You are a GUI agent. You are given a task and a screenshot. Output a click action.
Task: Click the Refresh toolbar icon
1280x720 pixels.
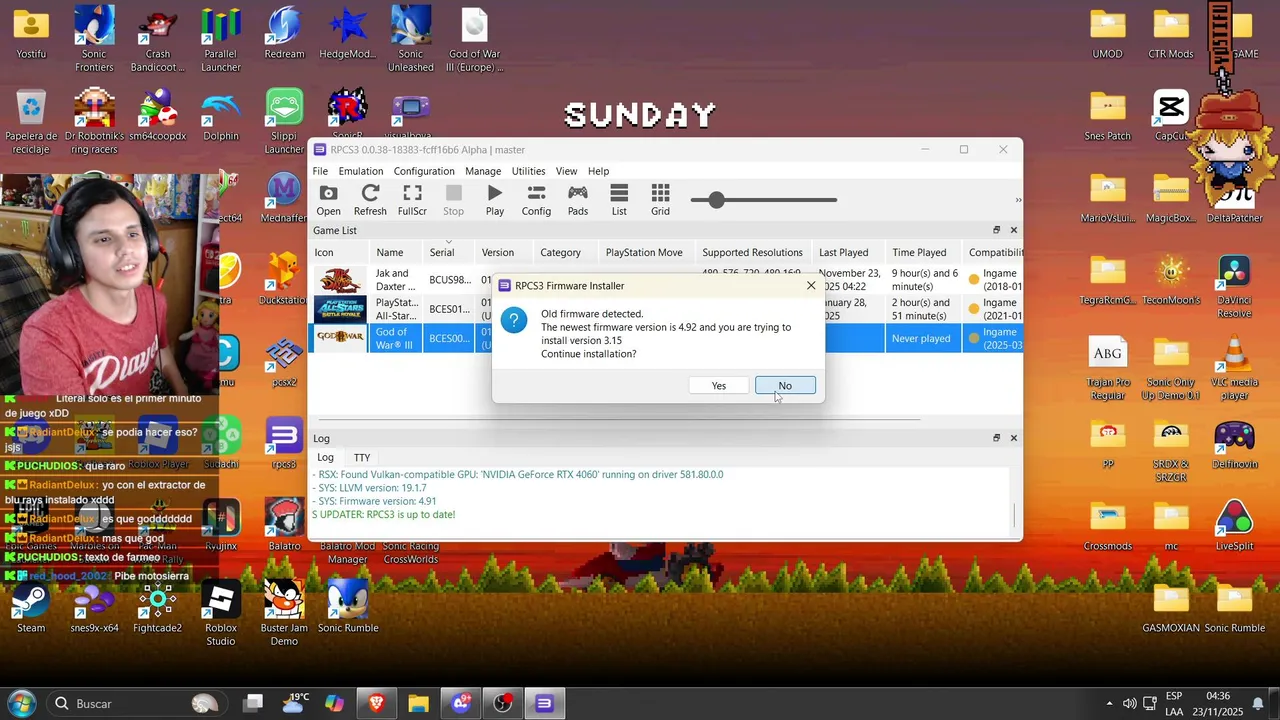tap(370, 200)
